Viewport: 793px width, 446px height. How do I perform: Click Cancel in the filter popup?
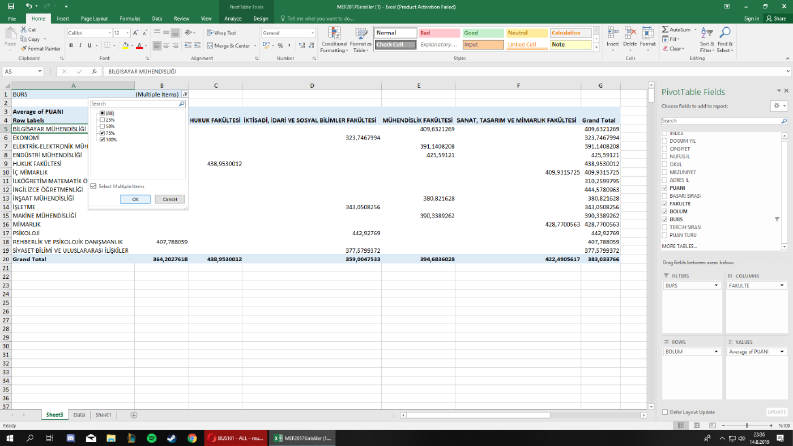tap(169, 199)
